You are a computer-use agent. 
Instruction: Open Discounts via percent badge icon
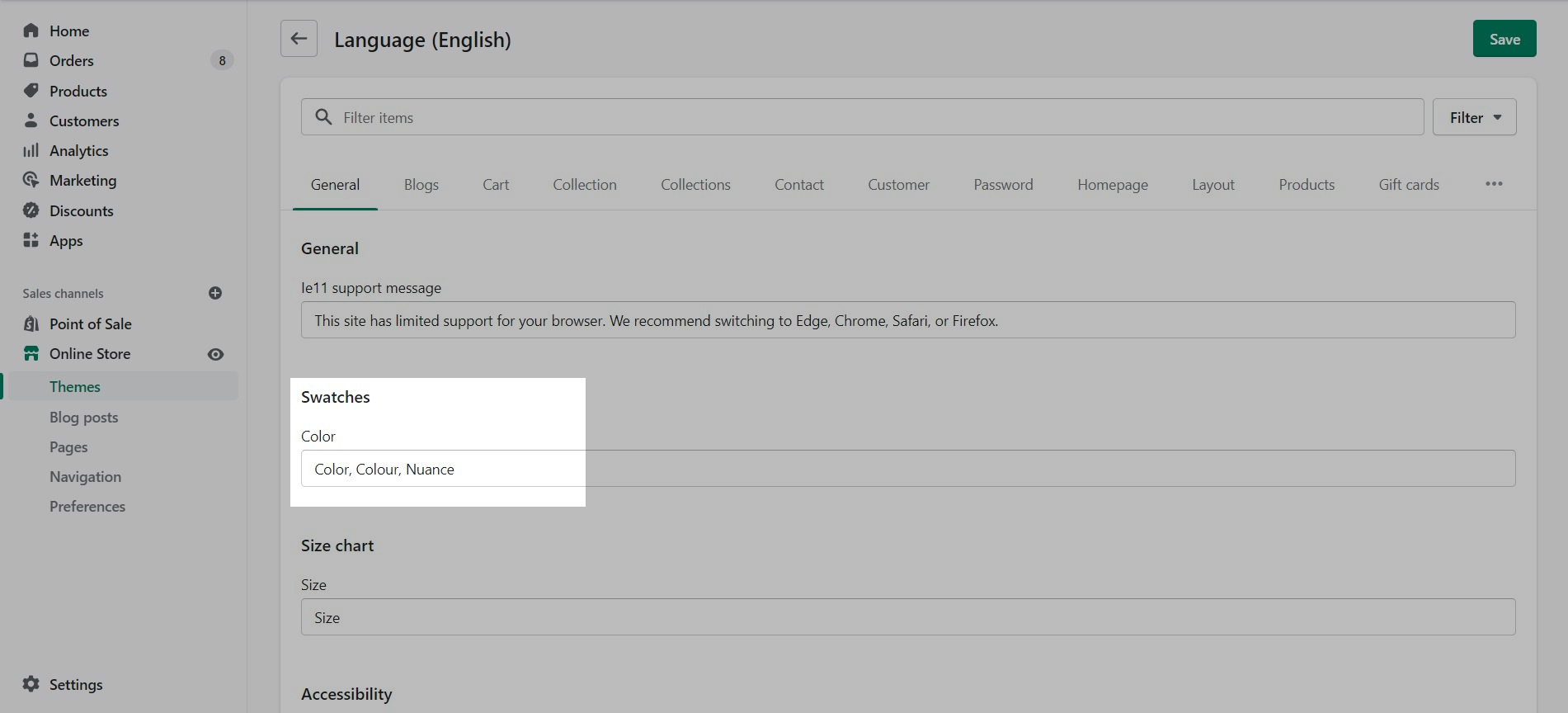31,210
